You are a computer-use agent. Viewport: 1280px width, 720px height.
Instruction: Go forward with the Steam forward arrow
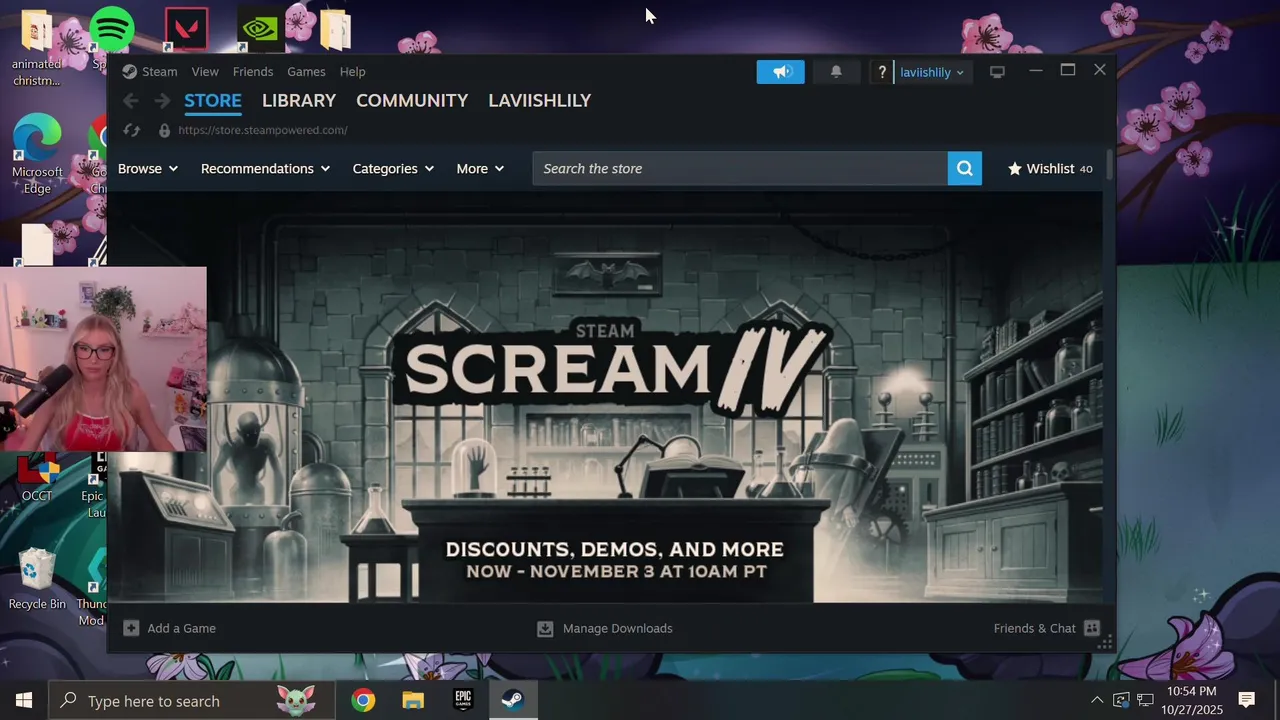tap(162, 101)
